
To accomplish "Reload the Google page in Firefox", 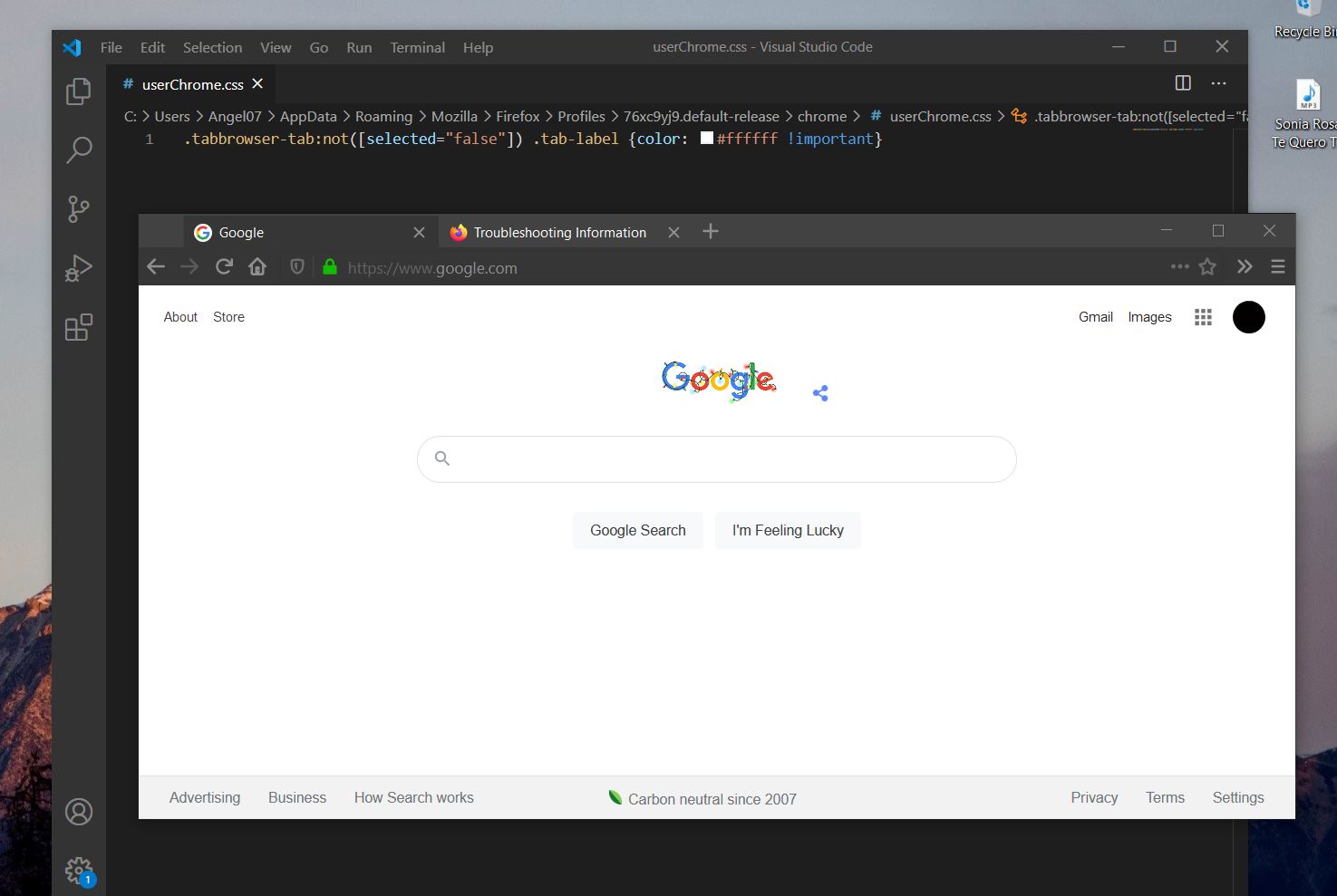I will (224, 266).
